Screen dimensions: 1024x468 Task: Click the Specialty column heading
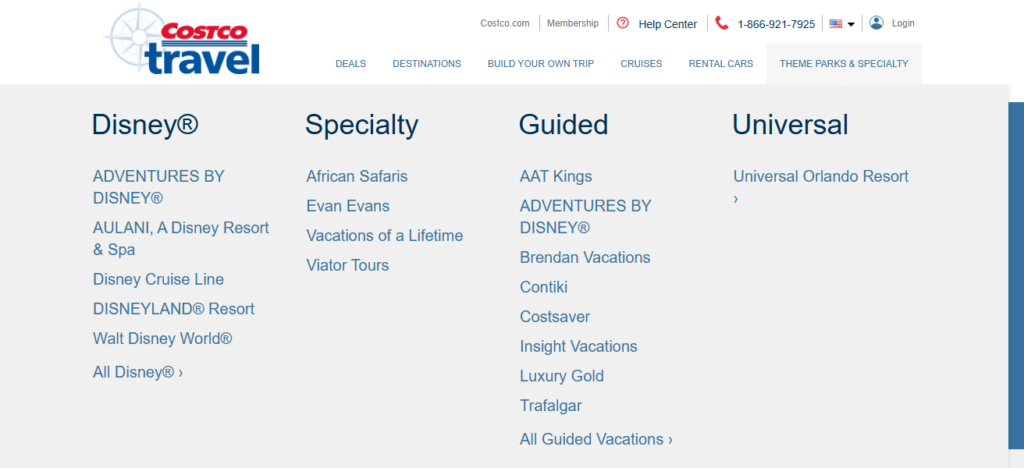[x=362, y=124]
